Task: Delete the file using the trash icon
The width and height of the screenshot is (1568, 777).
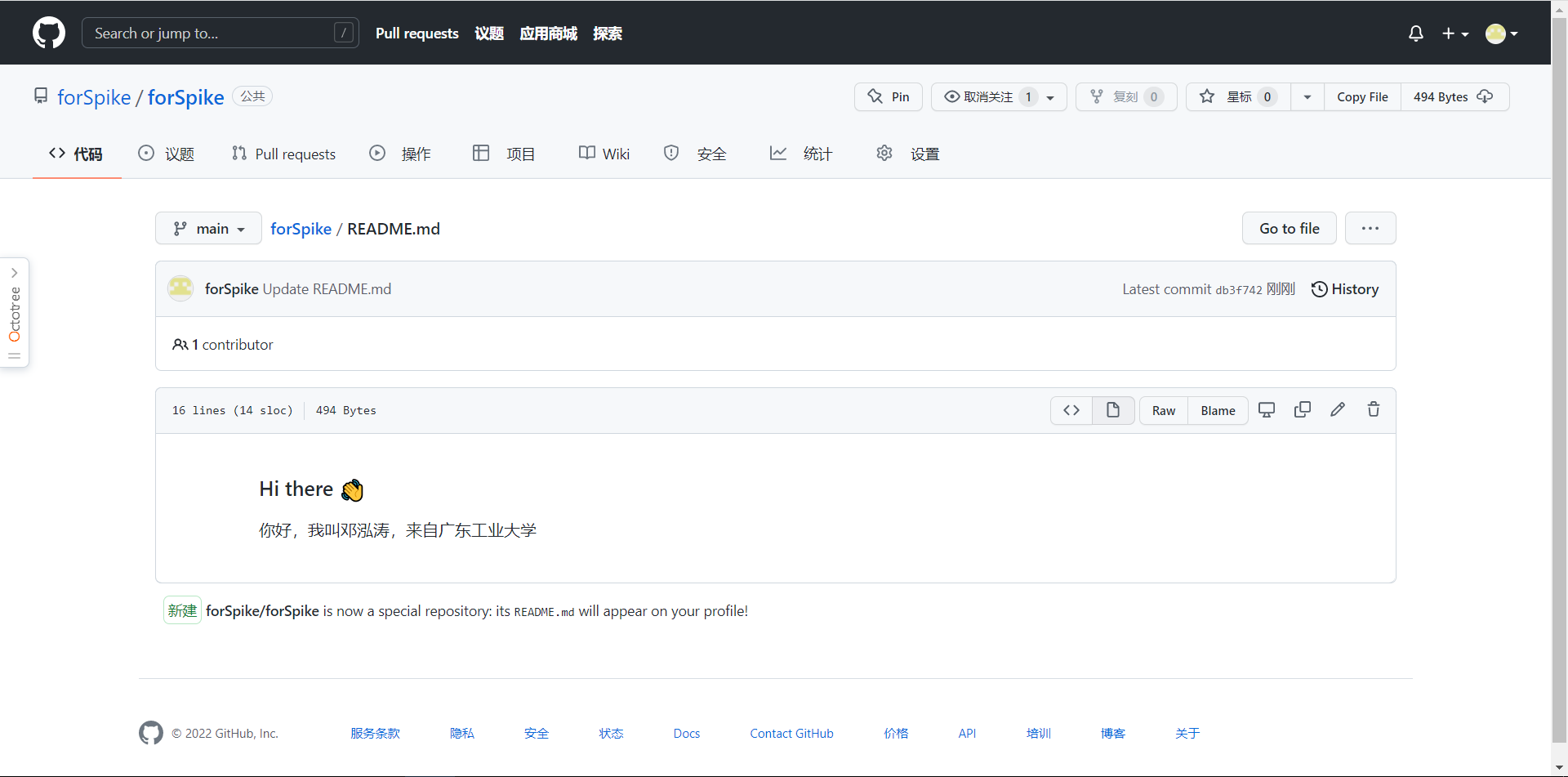Action: (x=1373, y=409)
